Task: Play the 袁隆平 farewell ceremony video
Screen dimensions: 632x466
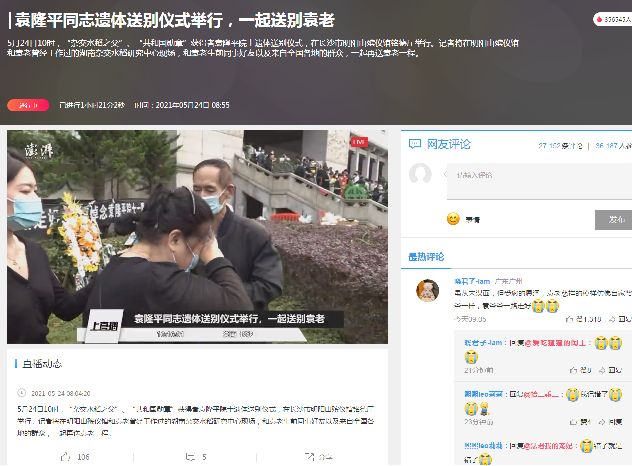Action: [198, 237]
